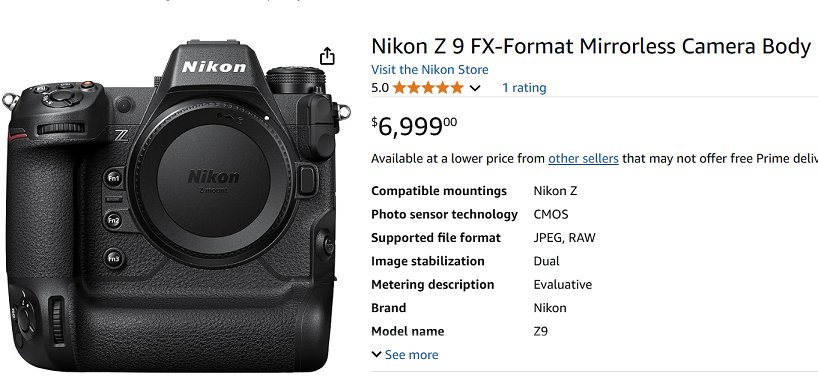Click the chevron next to See more
Viewport: 818px width, 380px height.
(376, 354)
